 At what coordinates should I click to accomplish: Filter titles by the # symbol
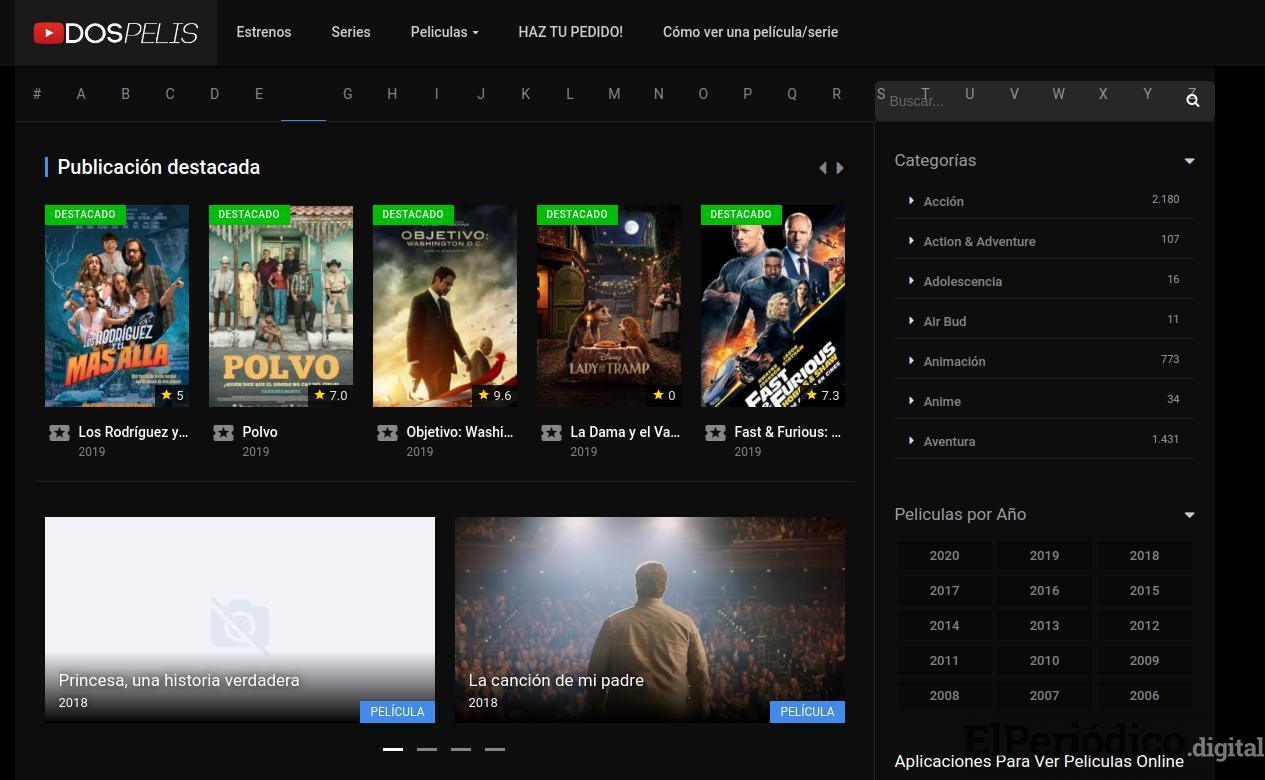[37, 94]
